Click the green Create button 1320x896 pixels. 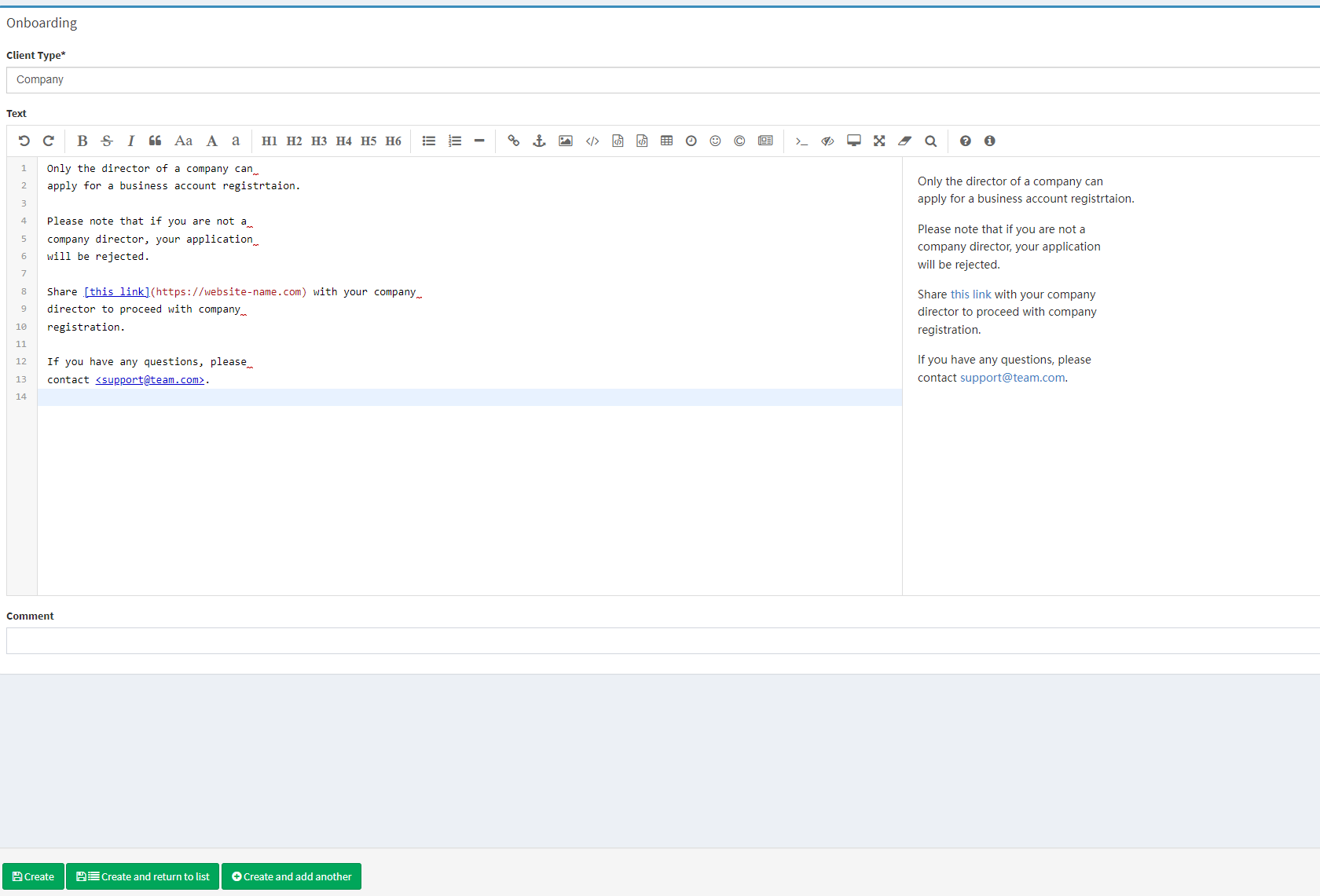[33, 876]
